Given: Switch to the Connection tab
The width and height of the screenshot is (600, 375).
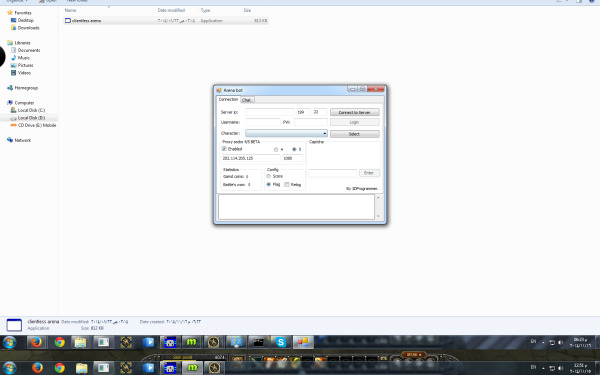Looking at the screenshot, I should pyautogui.click(x=228, y=99).
